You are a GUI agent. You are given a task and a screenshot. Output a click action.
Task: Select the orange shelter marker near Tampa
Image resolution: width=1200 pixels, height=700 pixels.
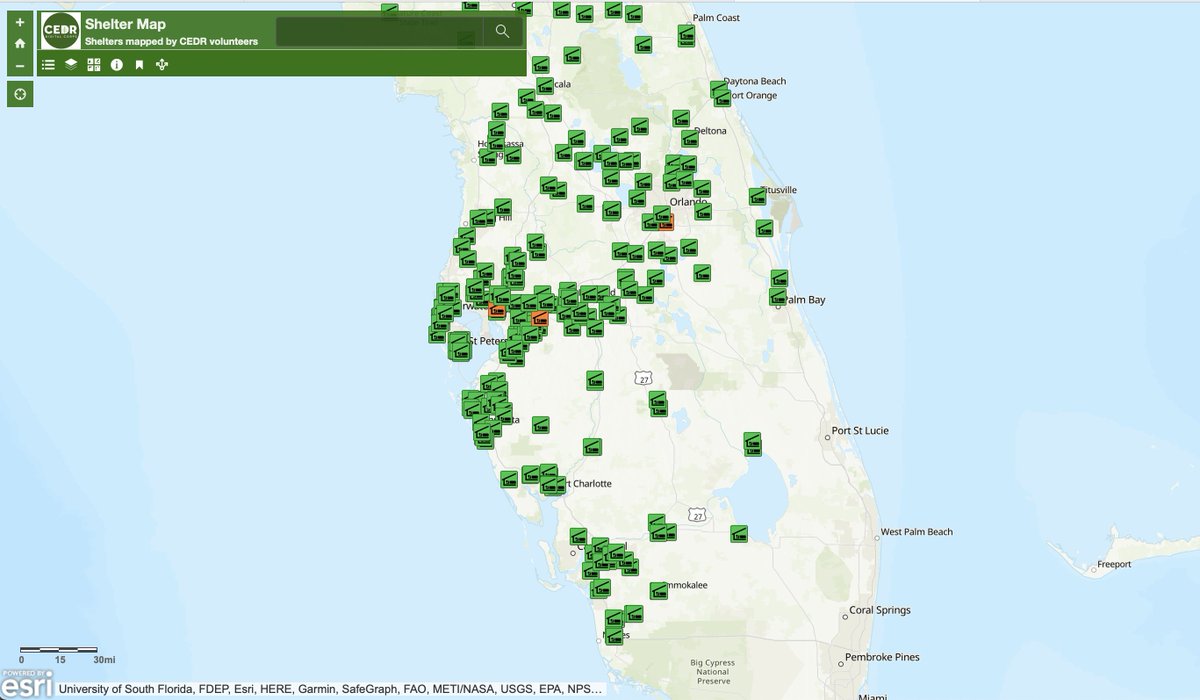(539, 320)
